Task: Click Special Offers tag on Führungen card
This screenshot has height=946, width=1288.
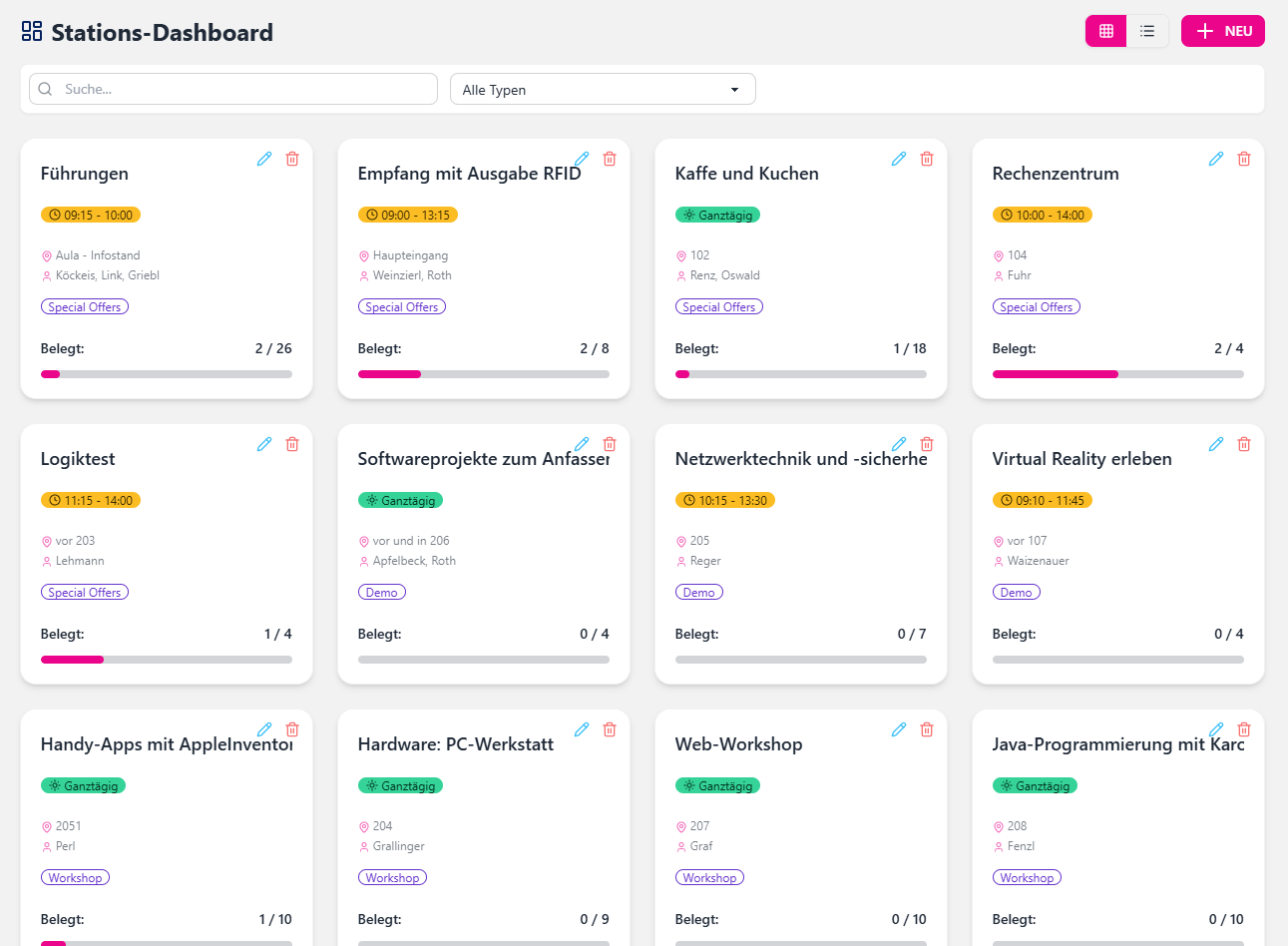Action: (85, 307)
